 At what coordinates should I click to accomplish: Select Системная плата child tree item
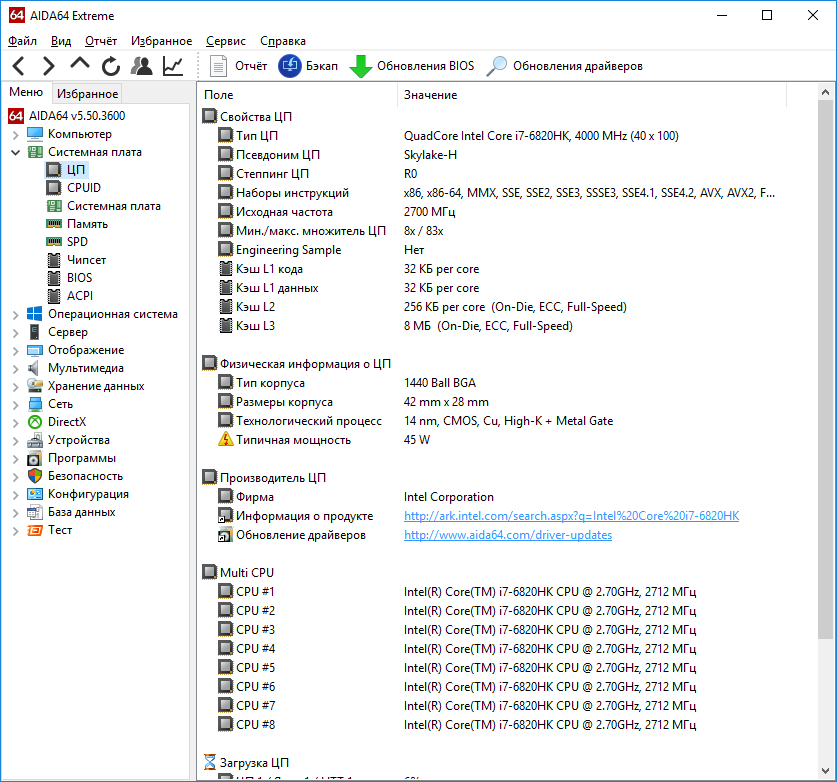104,206
